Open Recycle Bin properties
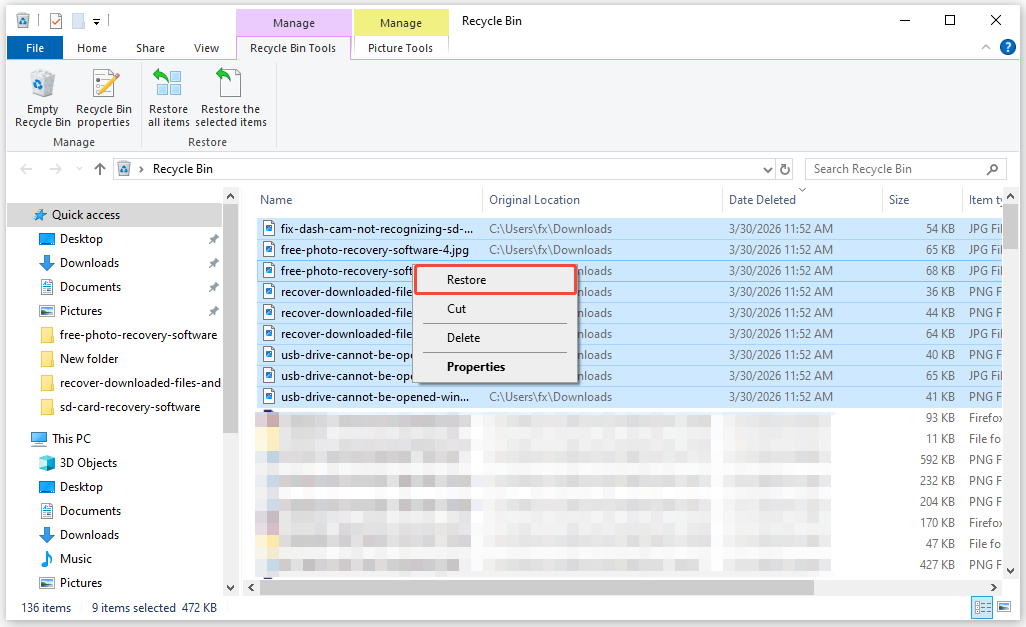Screen dimensions: 1026x627 [103, 99]
